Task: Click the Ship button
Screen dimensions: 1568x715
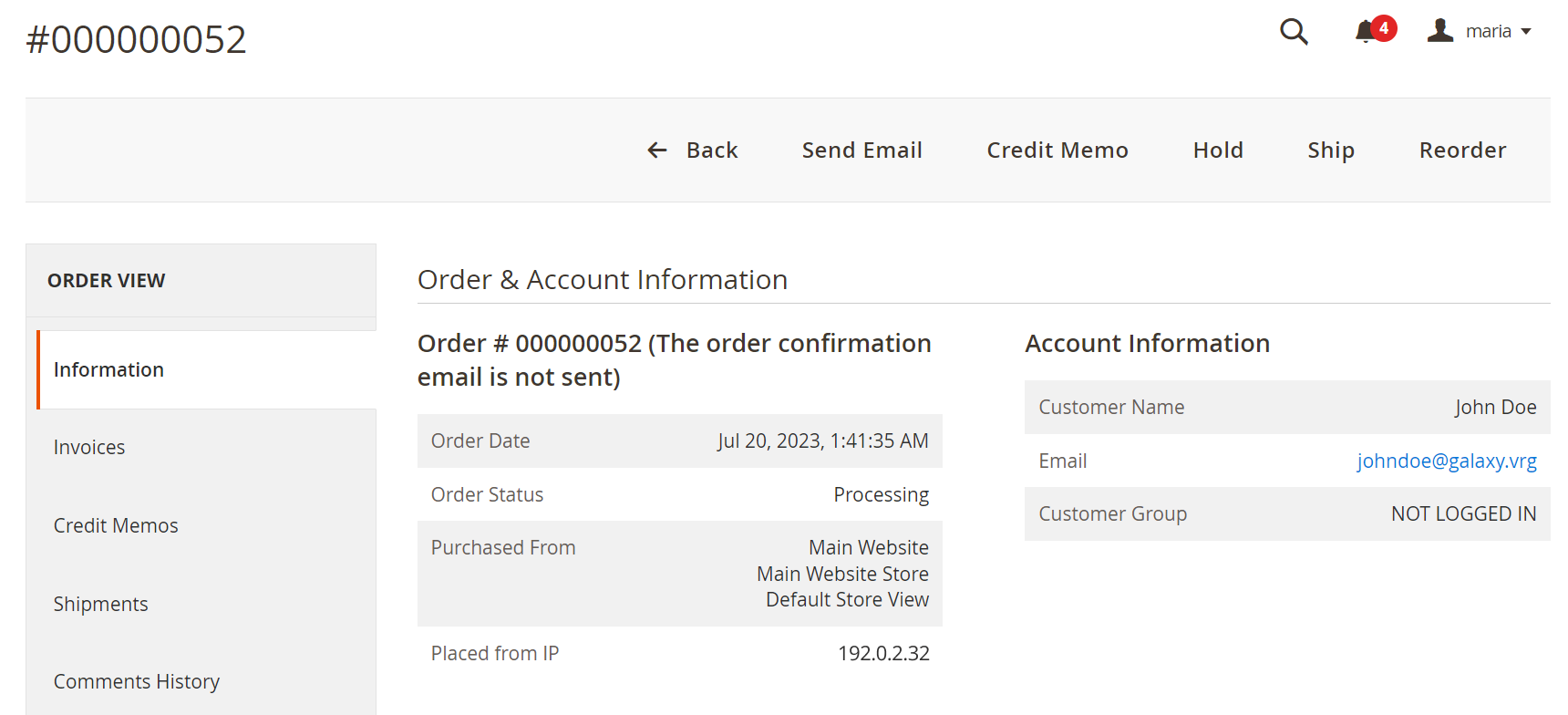Action: [x=1331, y=150]
